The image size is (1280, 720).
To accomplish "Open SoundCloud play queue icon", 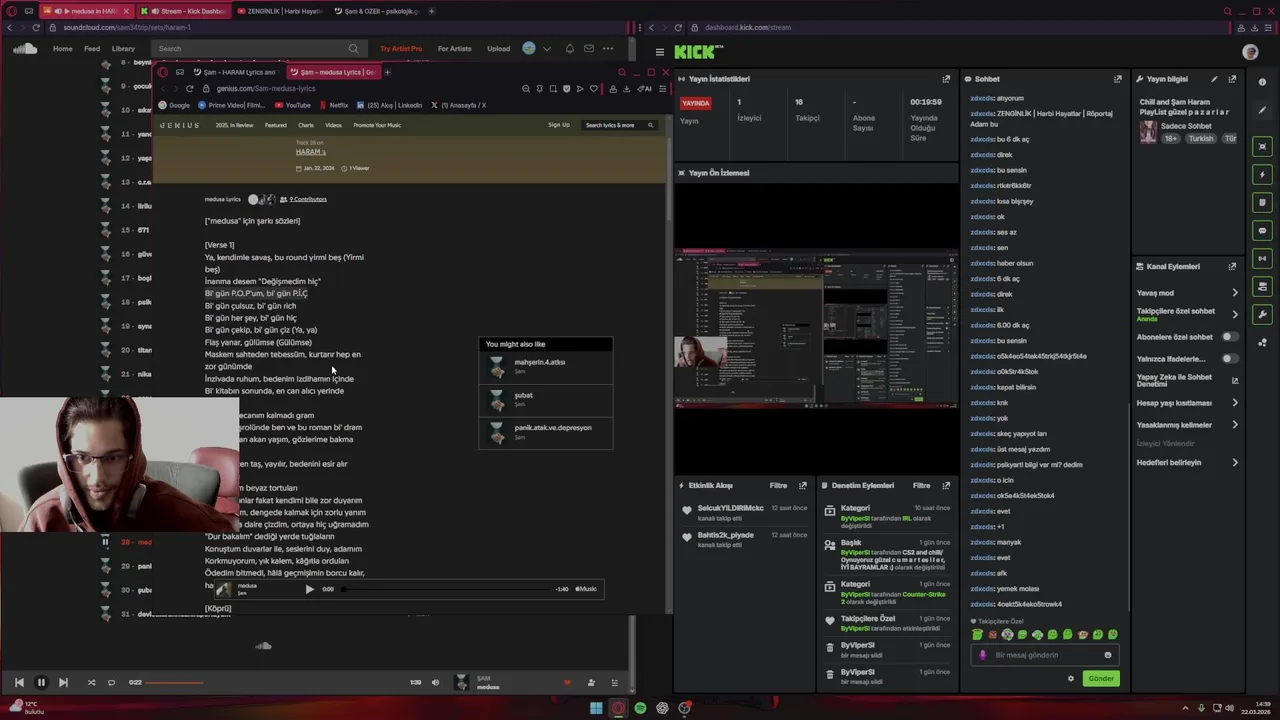I will (x=614, y=682).
